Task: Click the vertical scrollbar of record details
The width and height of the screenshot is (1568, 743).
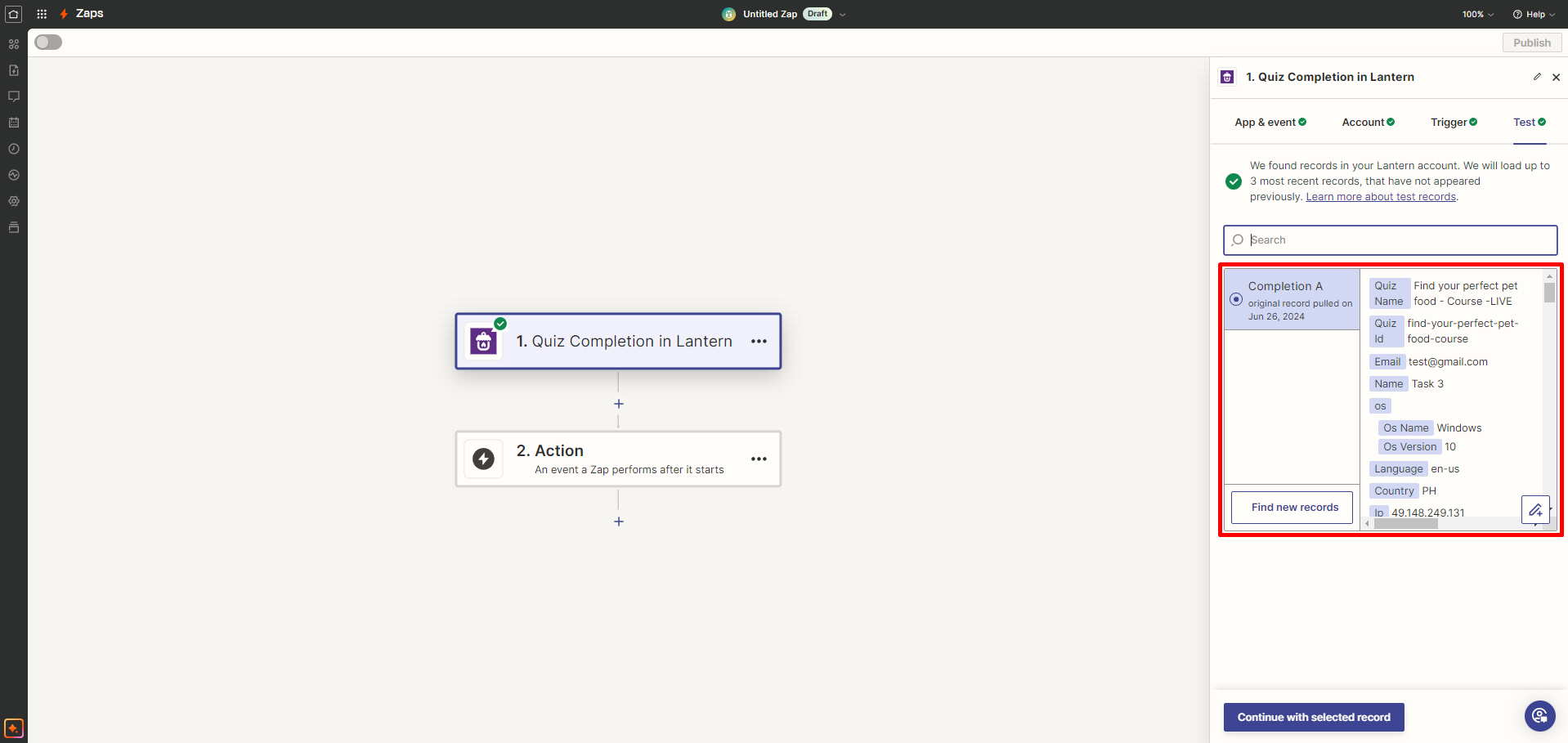Action: pos(1549,293)
